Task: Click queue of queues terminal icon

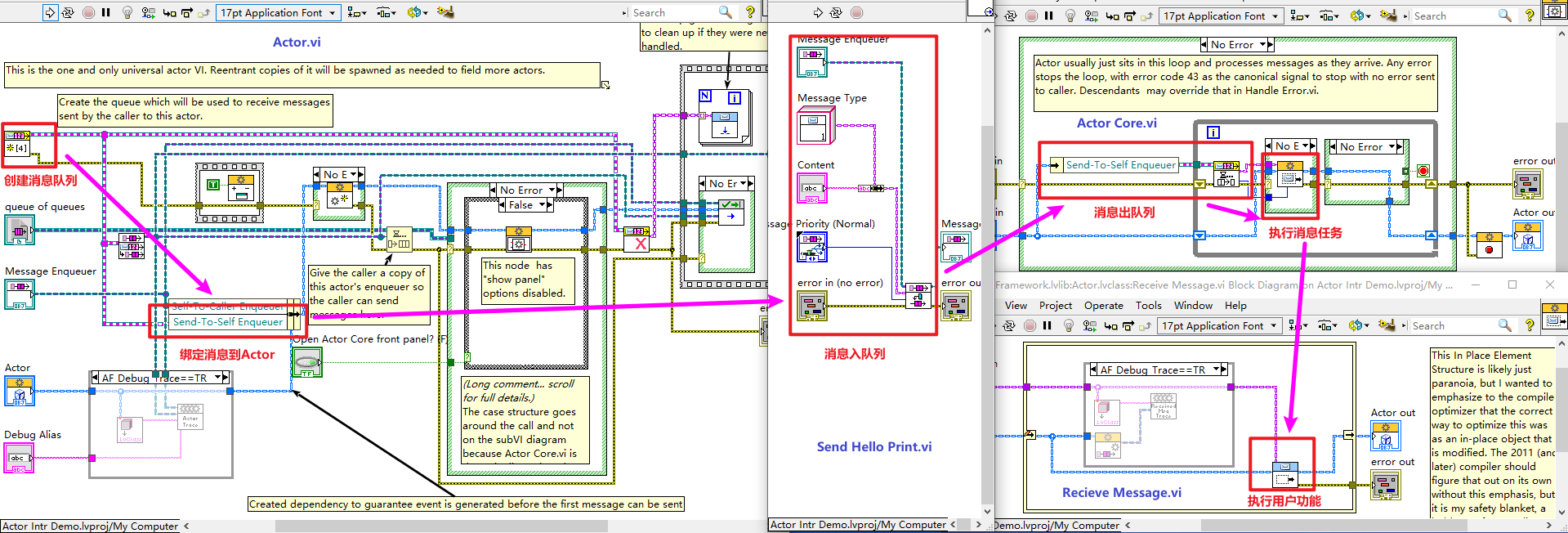Action: point(19,231)
